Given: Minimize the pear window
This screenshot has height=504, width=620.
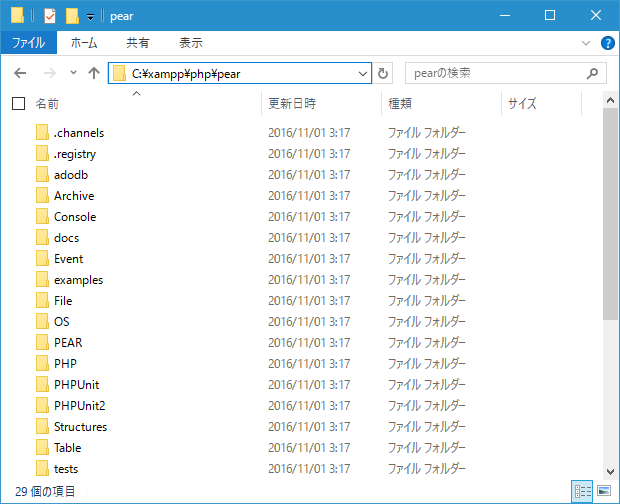Looking at the screenshot, I should pyautogui.click(x=505, y=15).
